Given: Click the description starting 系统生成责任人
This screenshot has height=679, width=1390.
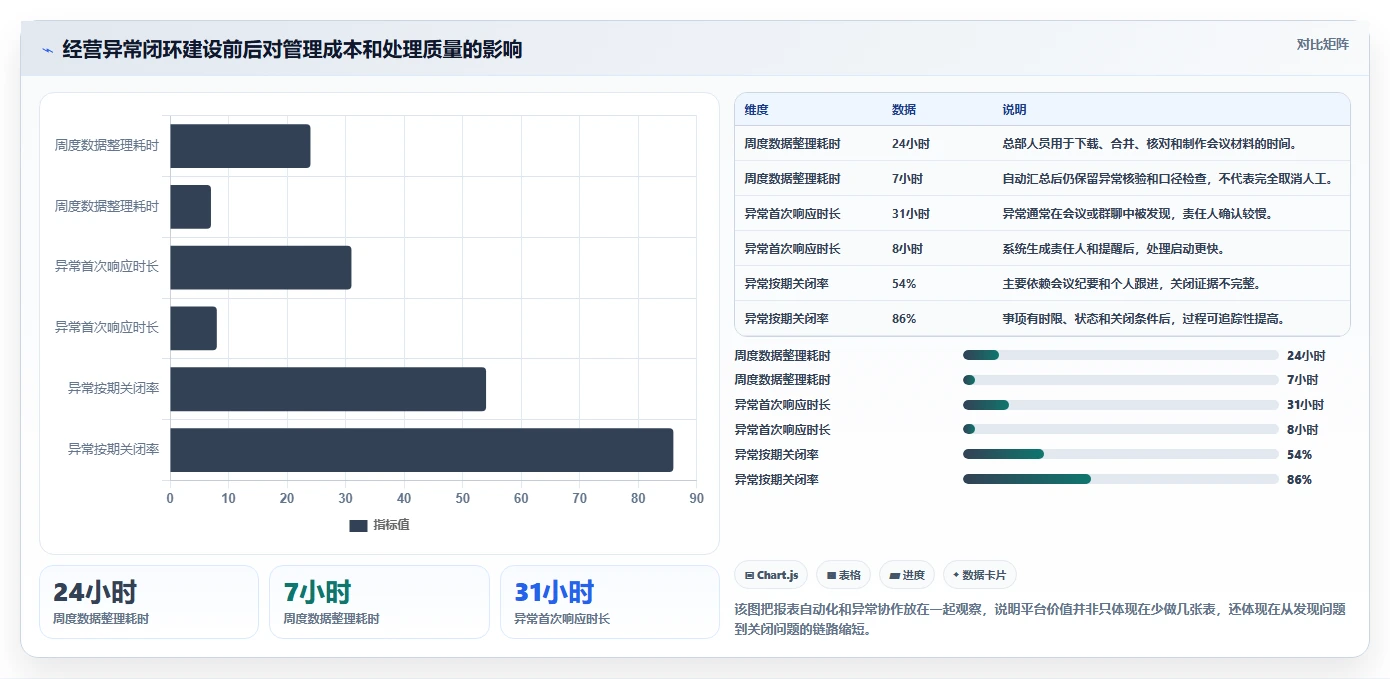Looking at the screenshot, I should (x=1113, y=249).
